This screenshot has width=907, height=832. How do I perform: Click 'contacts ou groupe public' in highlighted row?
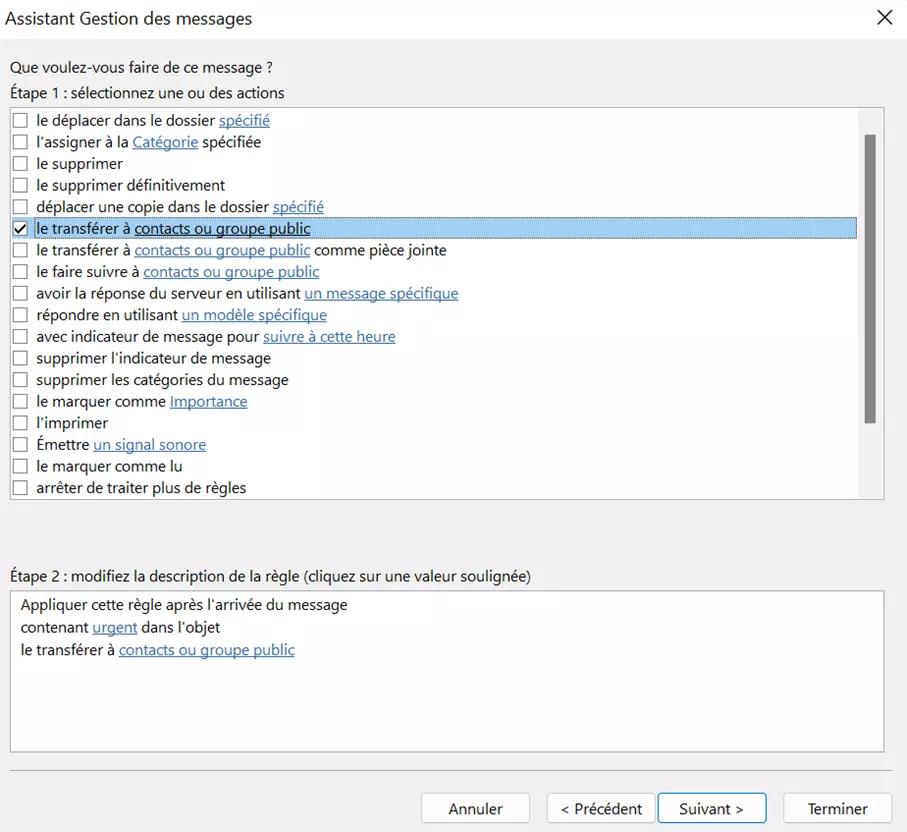222,229
